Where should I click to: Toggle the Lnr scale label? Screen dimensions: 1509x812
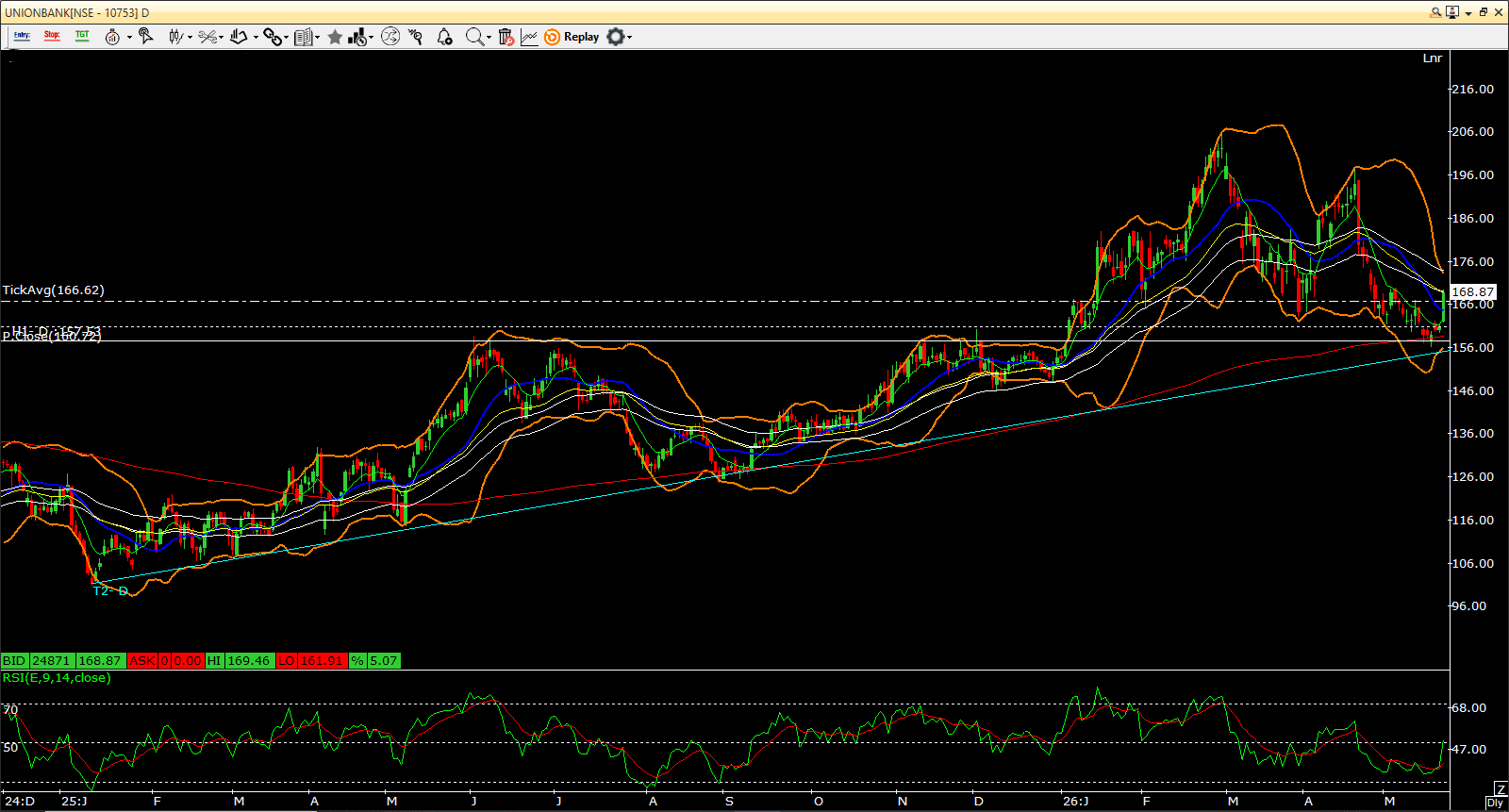[1432, 58]
